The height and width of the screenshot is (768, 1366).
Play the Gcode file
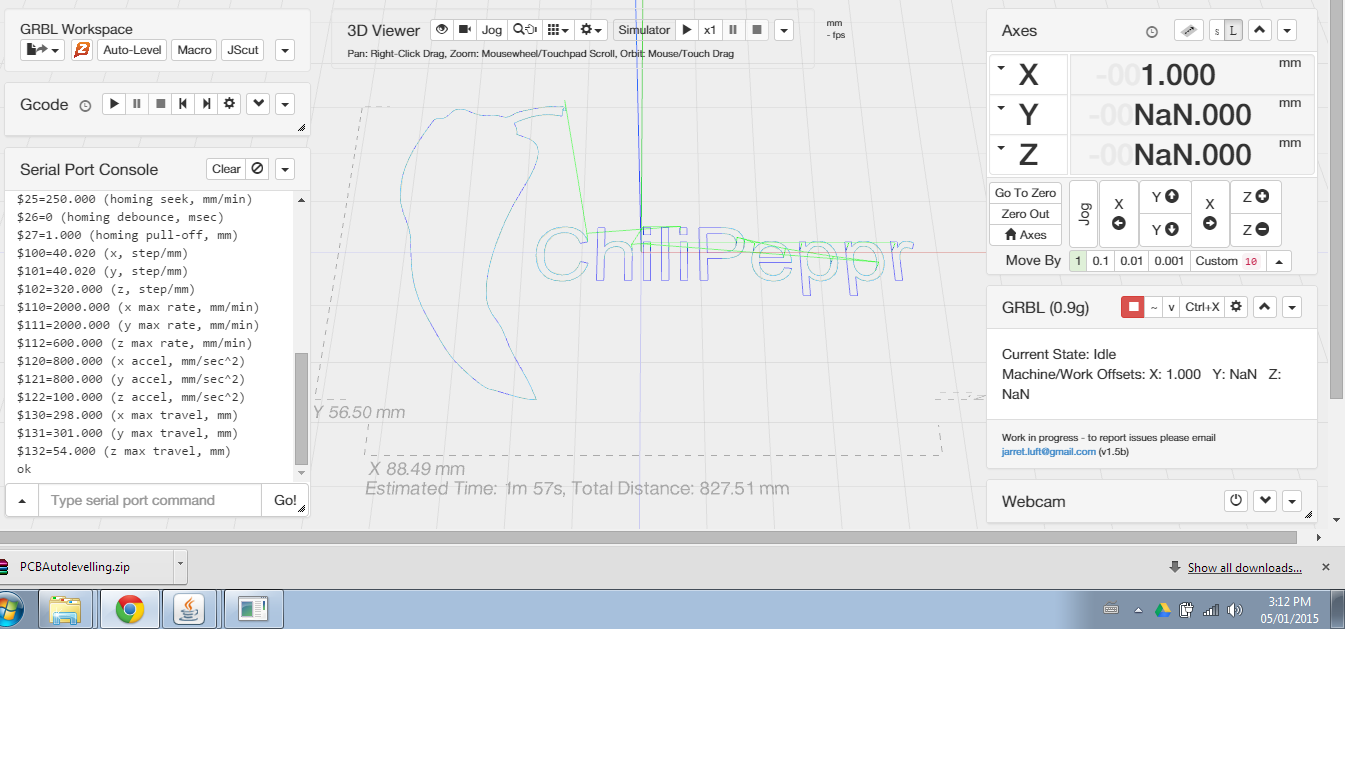(x=114, y=104)
